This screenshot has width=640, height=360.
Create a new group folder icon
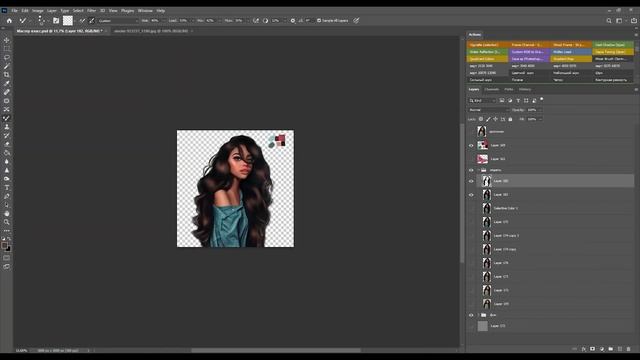[611, 349]
